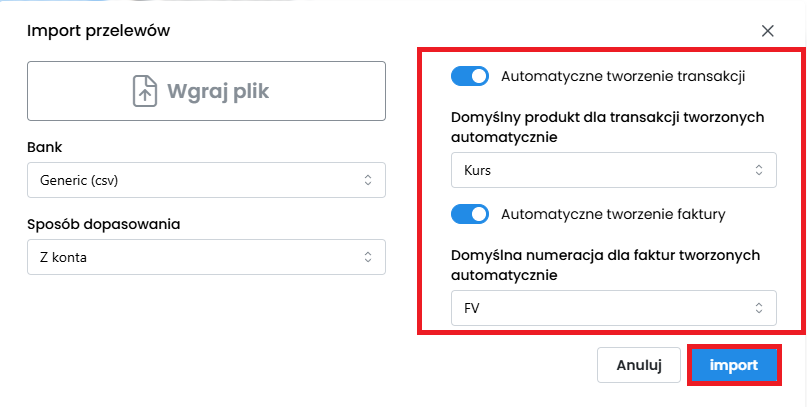Turn off Automatyczne tworzenie faktury switch
Viewport: 807px width, 407px height.
pos(470,213)
